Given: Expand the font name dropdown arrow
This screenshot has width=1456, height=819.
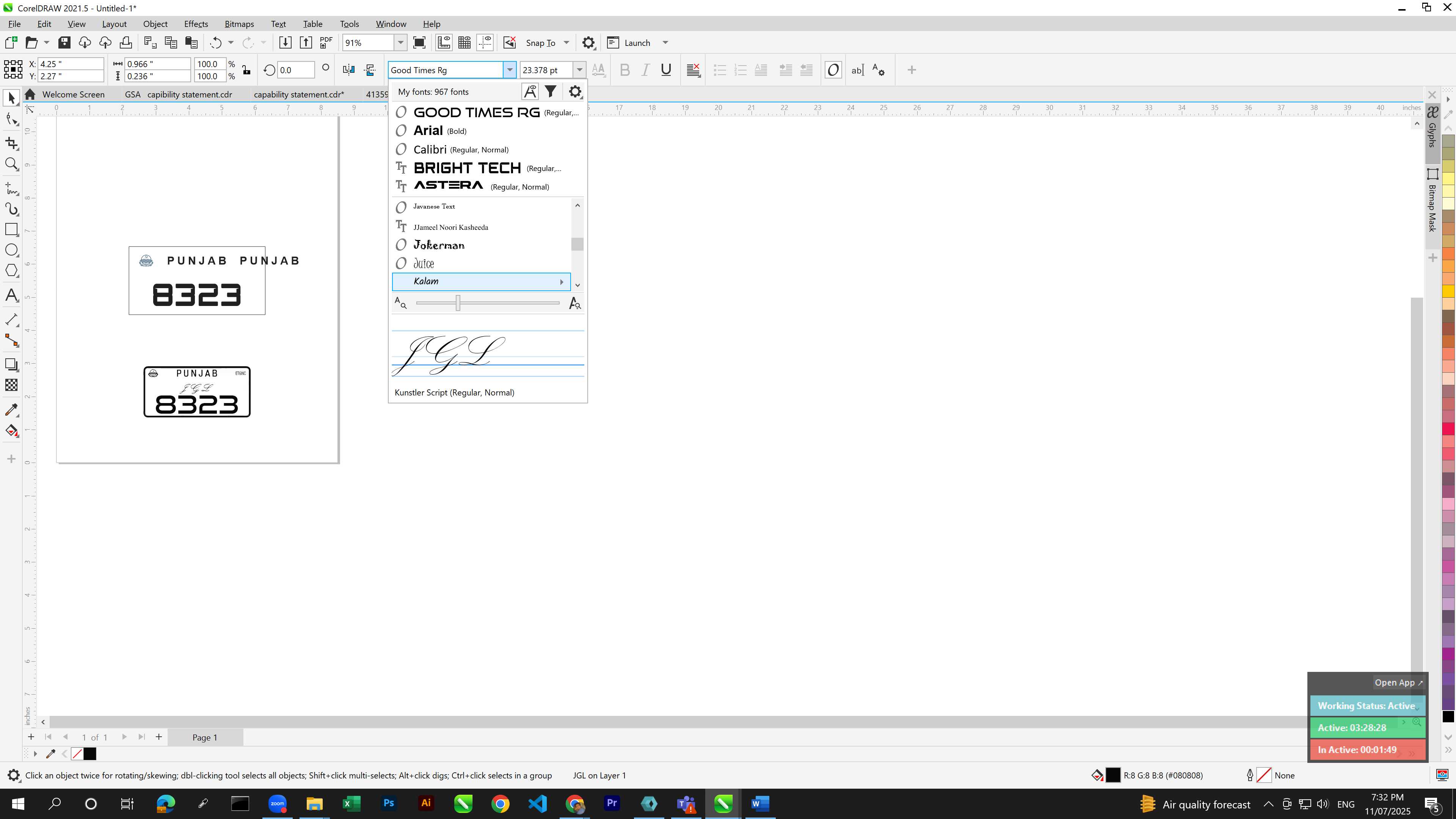Looking at the screenshot, I should pos(510,70).
